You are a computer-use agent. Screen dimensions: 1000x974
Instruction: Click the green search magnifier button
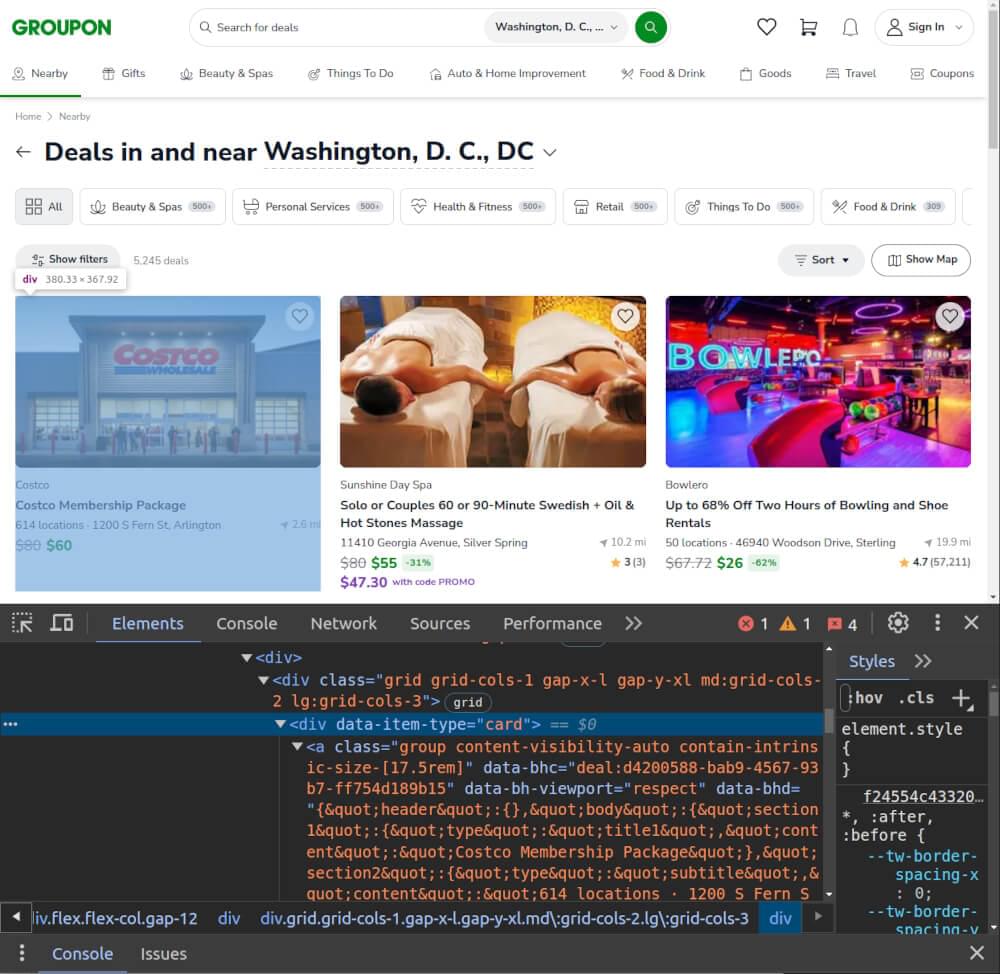tap(651, 27)
